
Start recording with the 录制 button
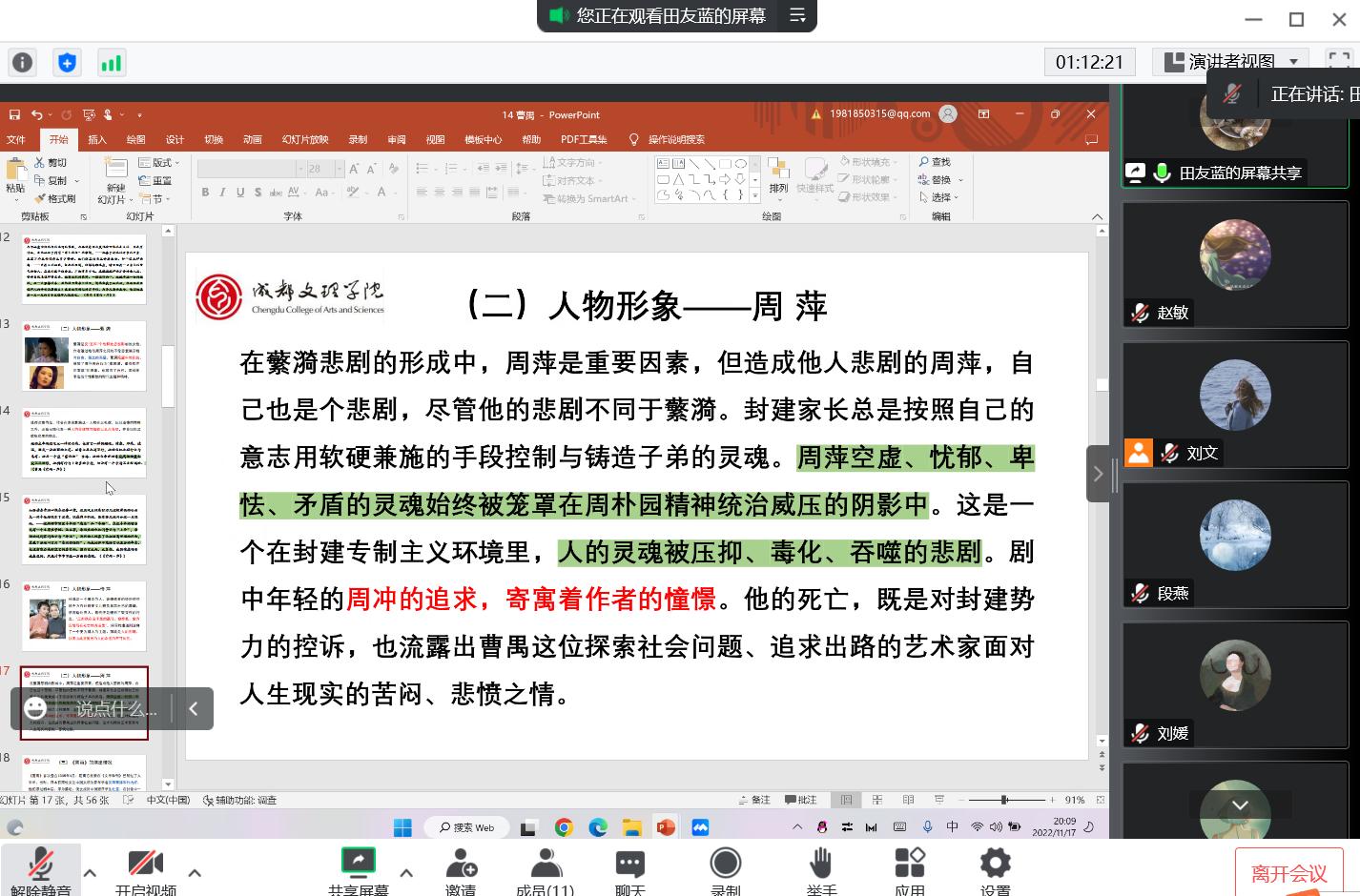point(725,869)
